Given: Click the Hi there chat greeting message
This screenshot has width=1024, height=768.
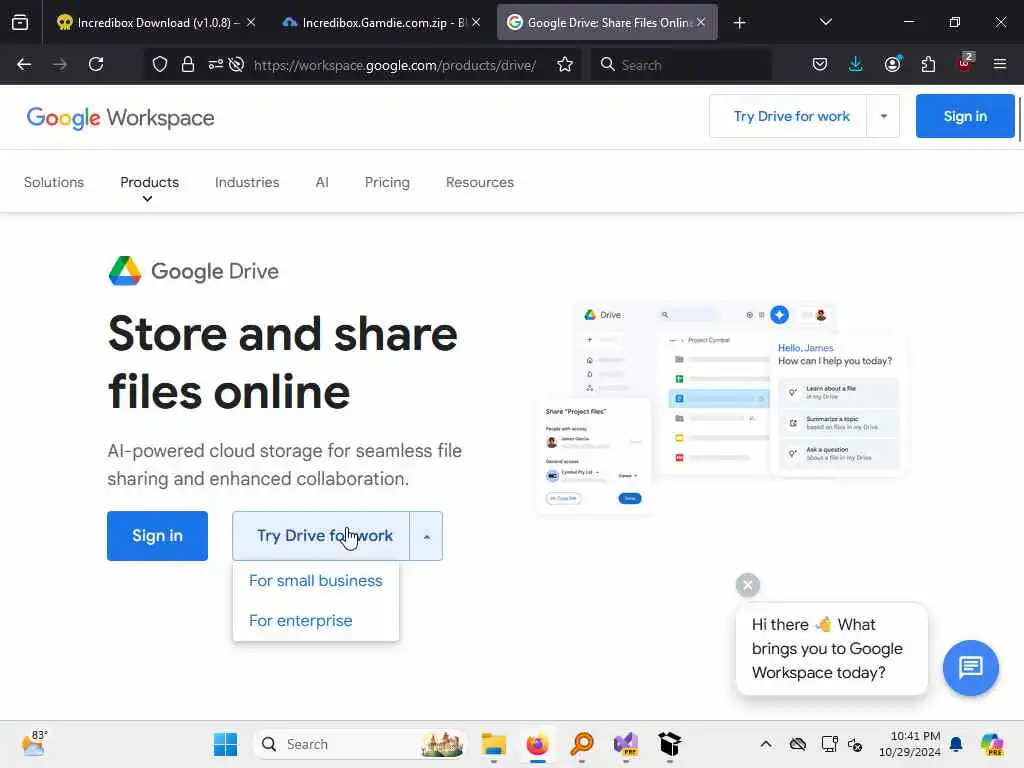Looking at the screenshot, I should click(x=831, y=648).
